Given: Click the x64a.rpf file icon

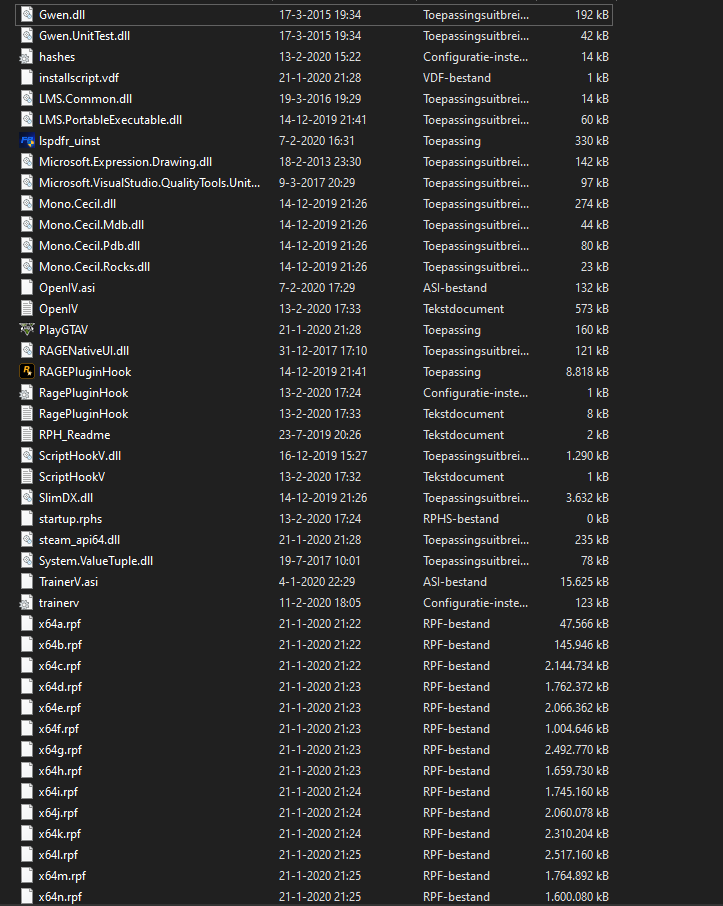Looking at the screenshot, I should pyautogui.click(x=27, y=623).
